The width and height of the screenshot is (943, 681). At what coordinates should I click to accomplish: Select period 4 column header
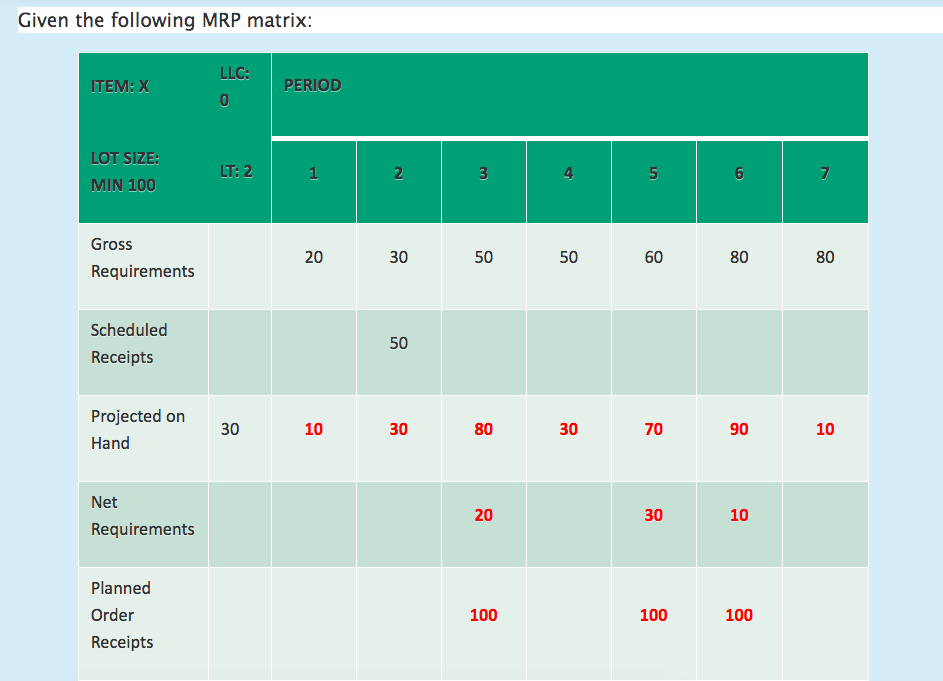(568, 172)
